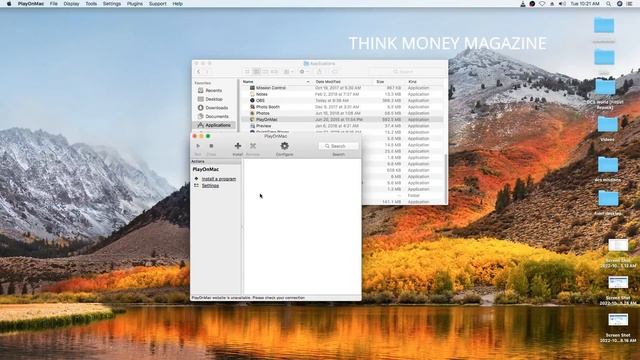The height and width of the screenshot is (360, 640).
Task: Click the Siri icon in menu bar
Action: (x=619, y=4)
